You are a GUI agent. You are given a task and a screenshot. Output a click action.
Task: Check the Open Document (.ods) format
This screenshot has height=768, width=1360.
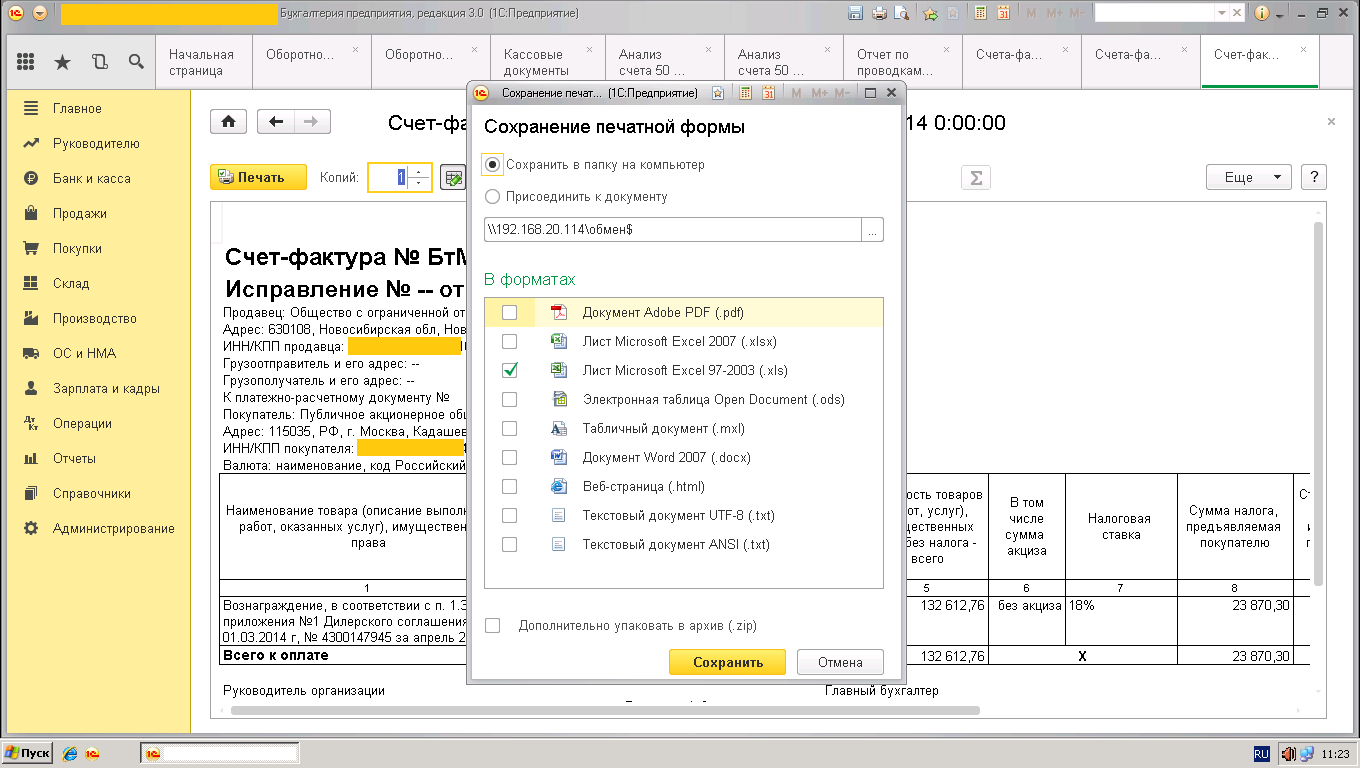click(x=509, y=399)
